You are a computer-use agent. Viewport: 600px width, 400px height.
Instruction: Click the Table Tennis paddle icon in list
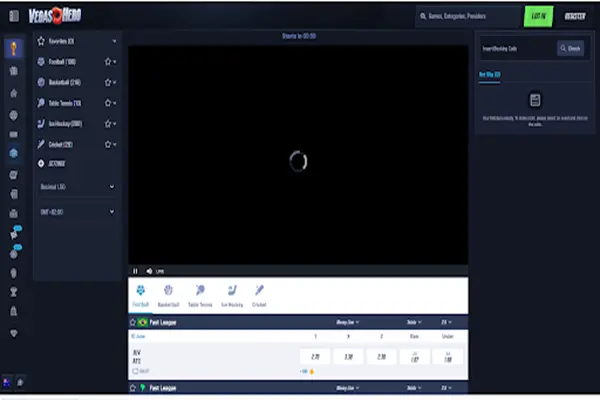[41, 103]
